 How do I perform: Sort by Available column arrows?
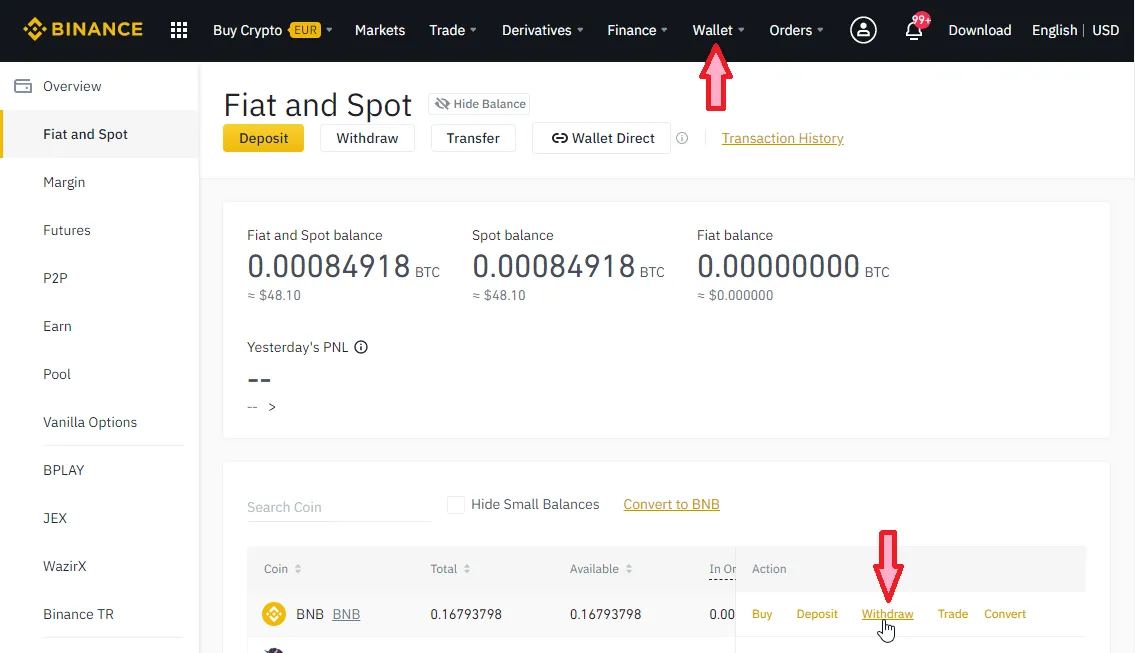pyautogui.click(x=629, y=569)
